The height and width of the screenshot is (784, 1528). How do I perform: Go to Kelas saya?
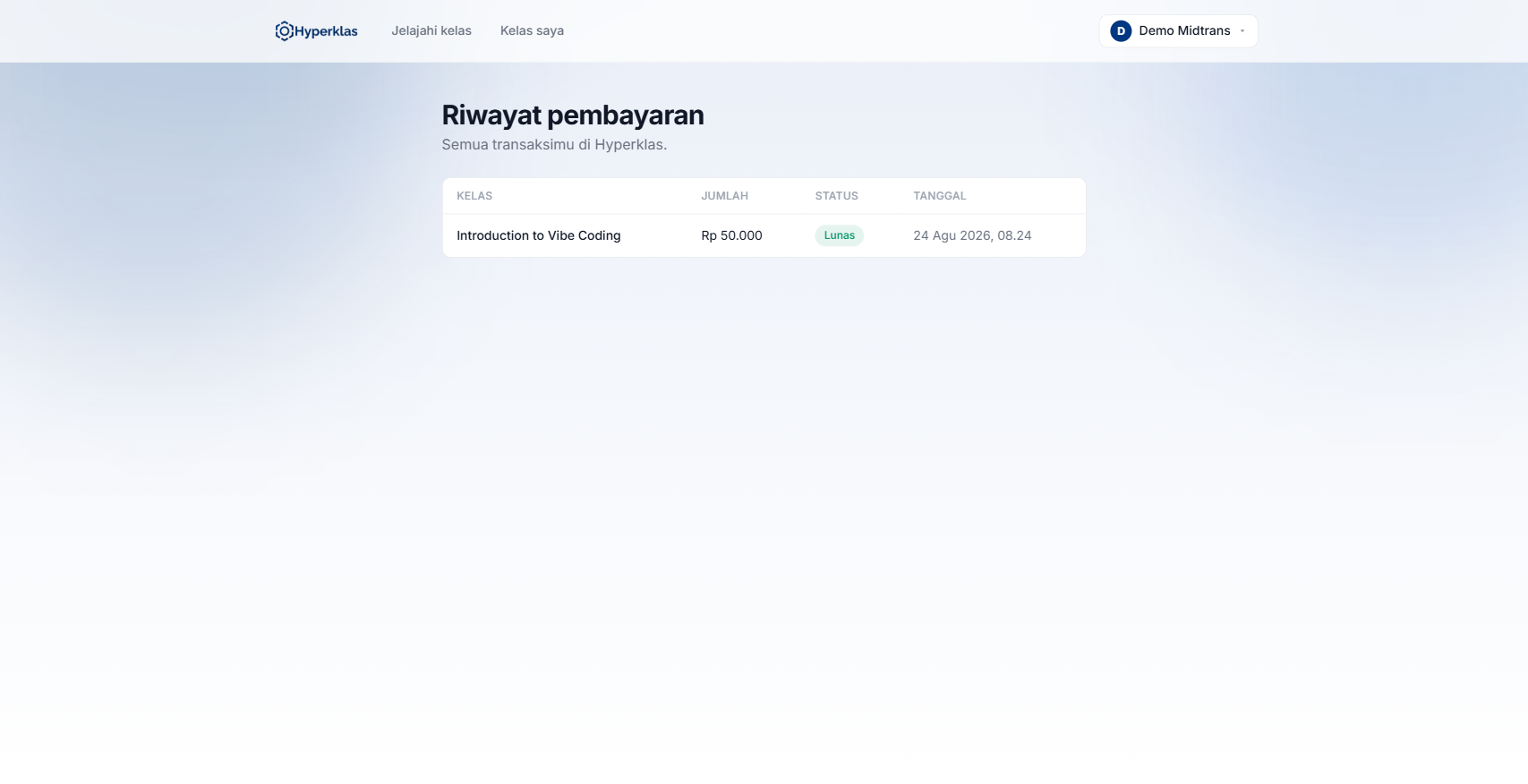pos(532,30)
